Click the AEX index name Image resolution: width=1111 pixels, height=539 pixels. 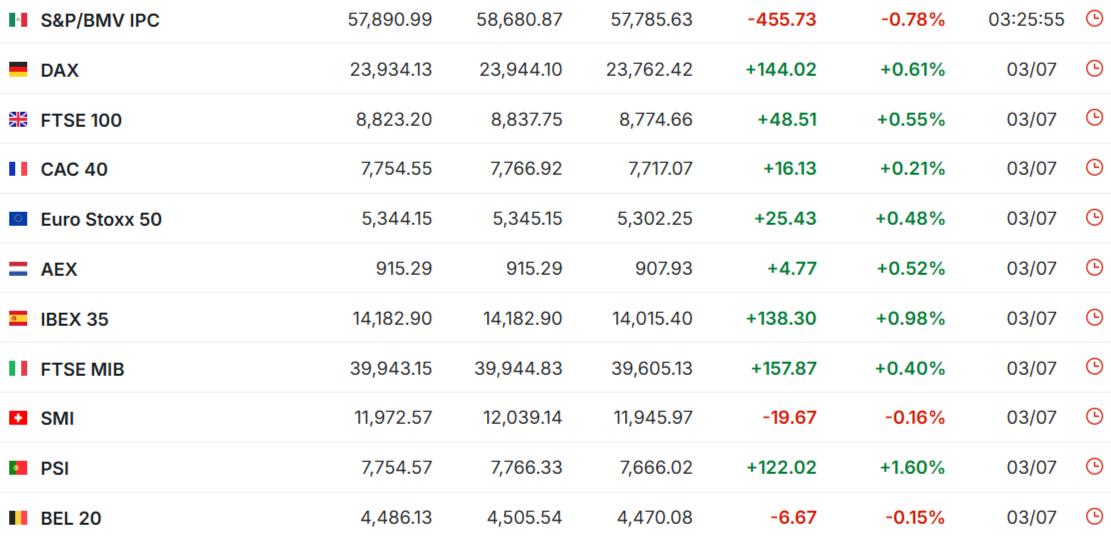(x=59, y=269)
